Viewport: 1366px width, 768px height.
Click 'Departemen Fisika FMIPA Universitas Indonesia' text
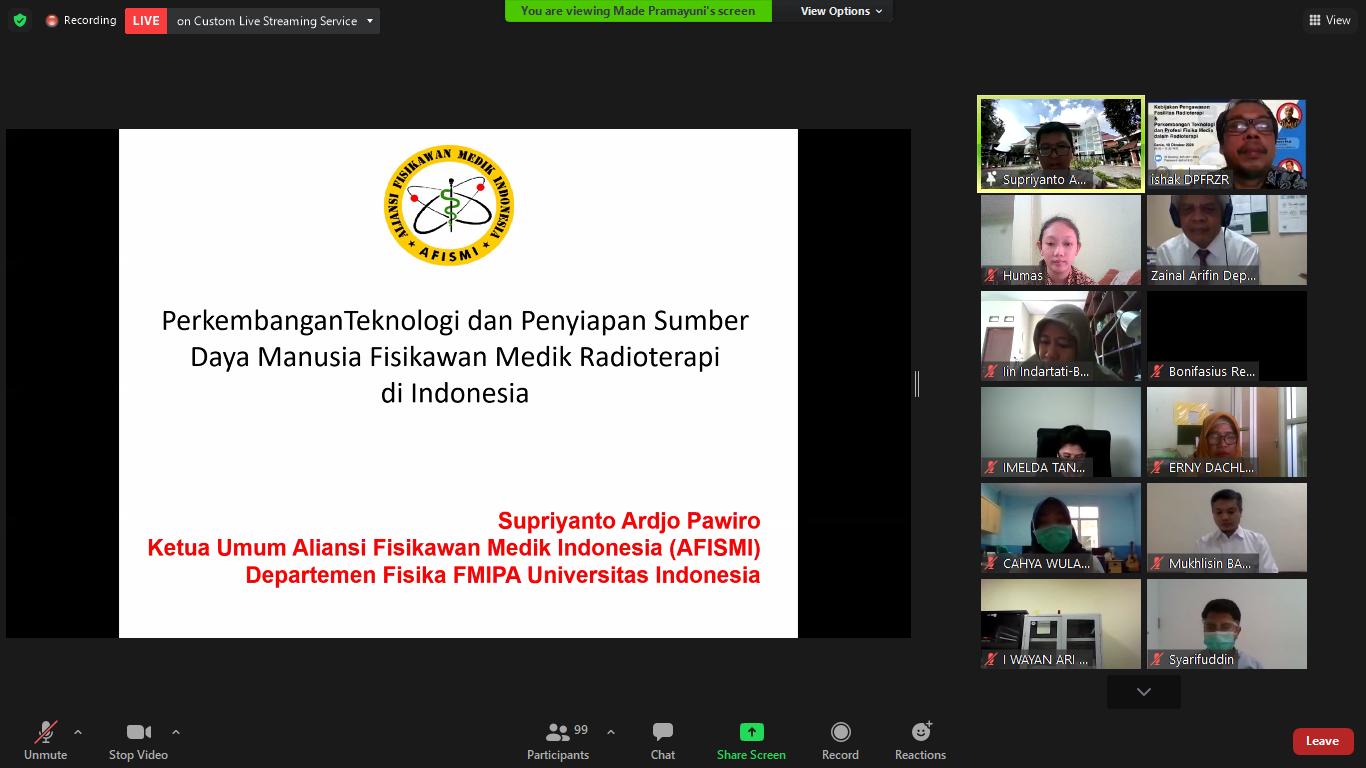(503, 575)
